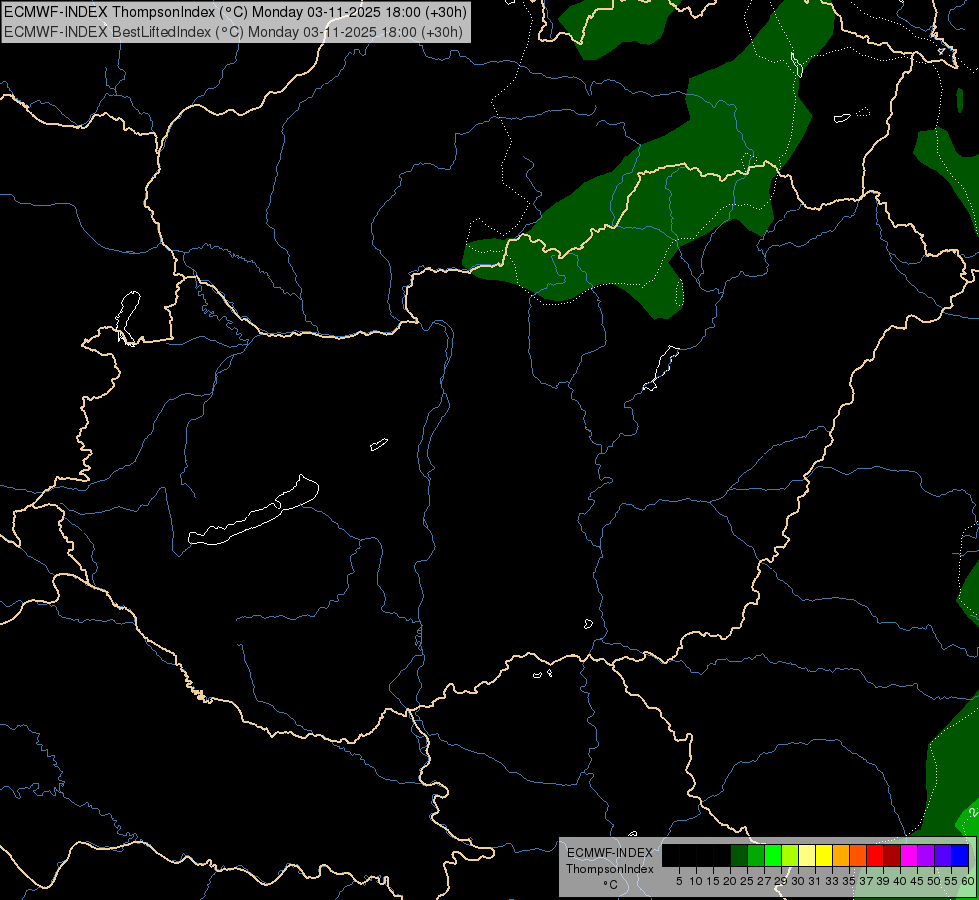Click the ThompsonIndex title line at top
This screenshot has width=979, height=900.
[x=235, y=11]
